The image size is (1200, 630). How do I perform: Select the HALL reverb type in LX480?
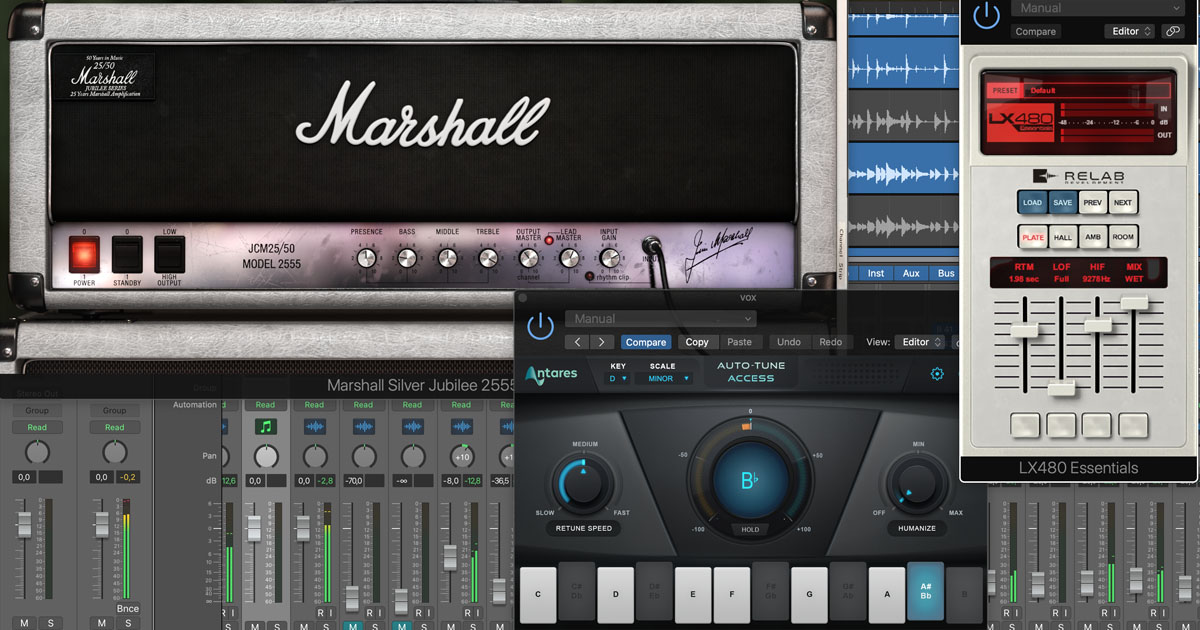[1062, 238]
